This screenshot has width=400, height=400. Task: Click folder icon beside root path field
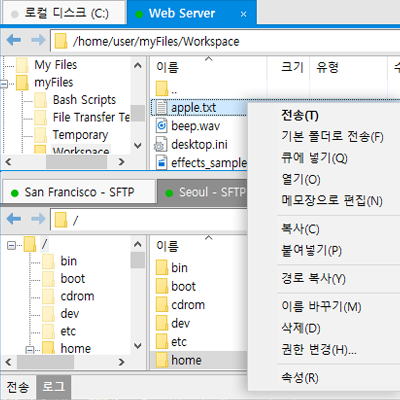(61, 219)
